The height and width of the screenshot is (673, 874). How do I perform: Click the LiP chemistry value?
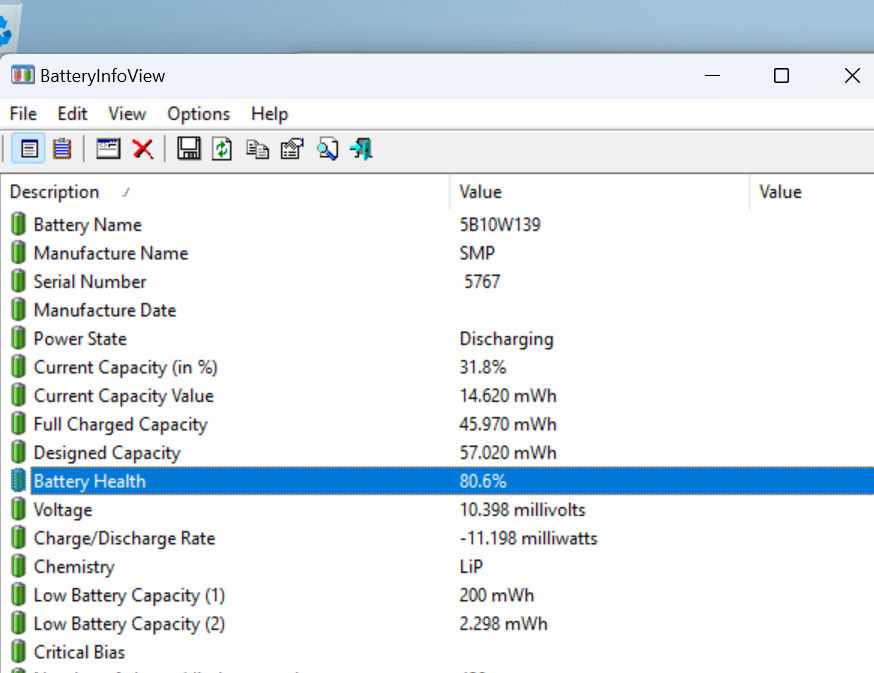pos(471,566)
